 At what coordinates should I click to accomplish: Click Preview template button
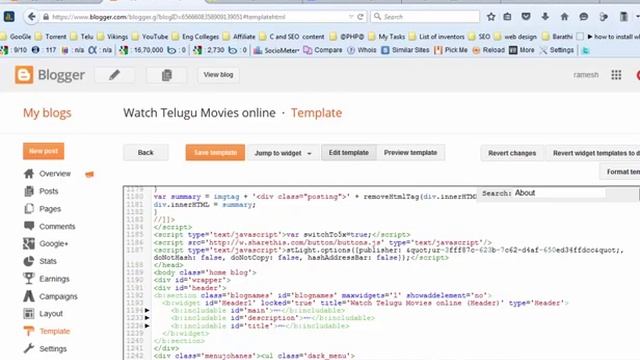click(410, 153)
